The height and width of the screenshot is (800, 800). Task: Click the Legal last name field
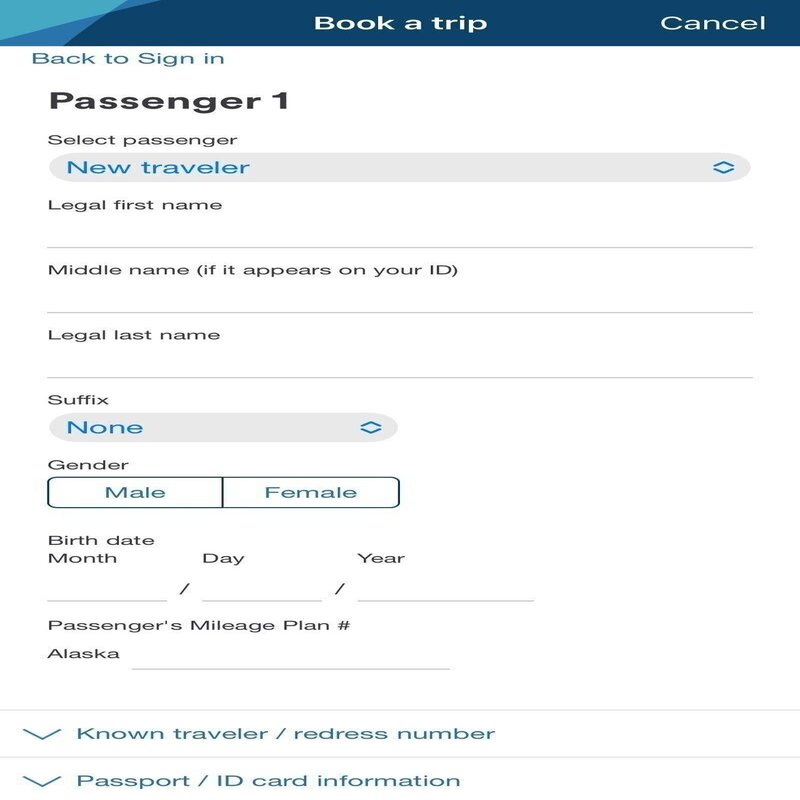tap(400, 362)
